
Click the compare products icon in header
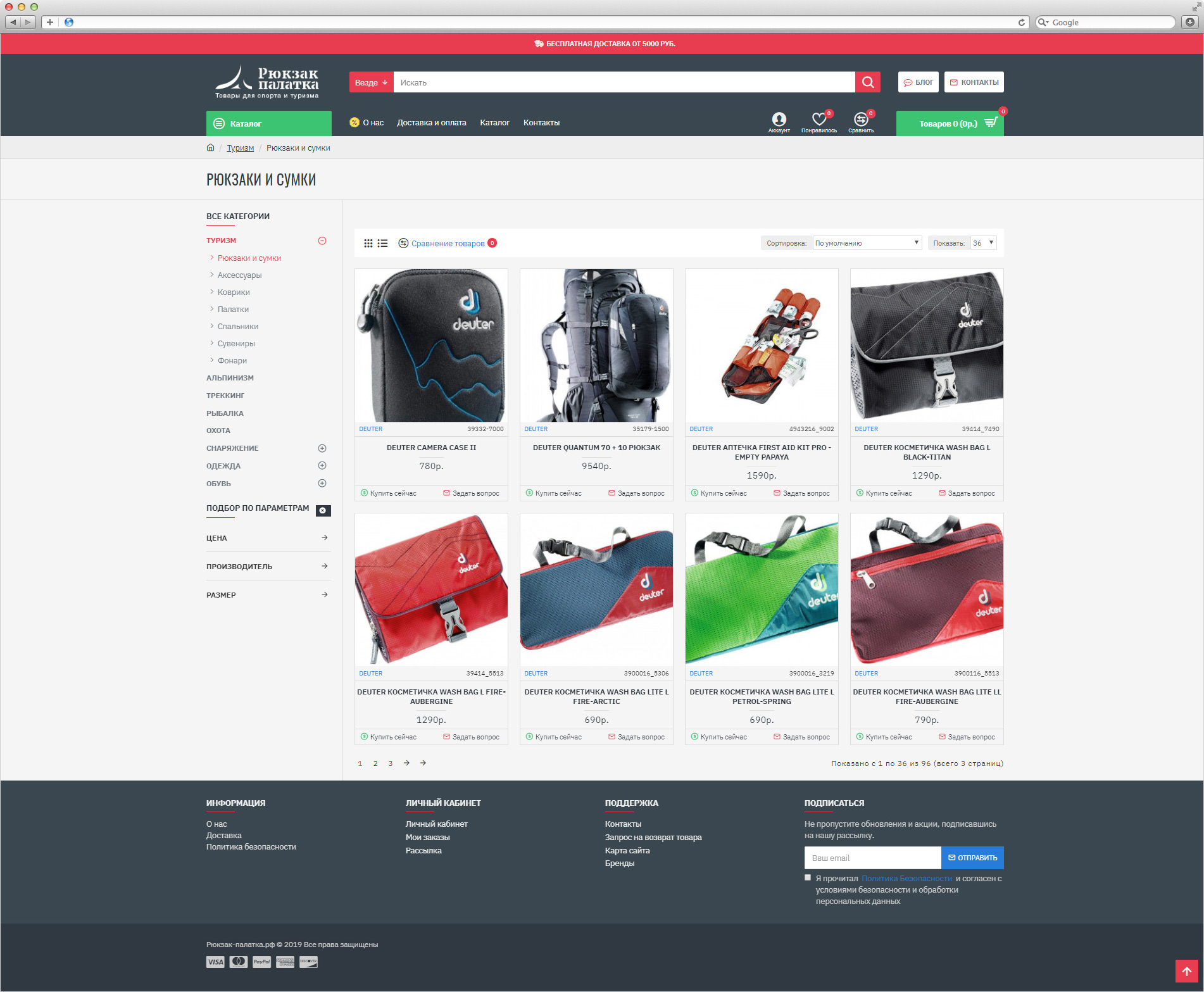click(860, 119)
